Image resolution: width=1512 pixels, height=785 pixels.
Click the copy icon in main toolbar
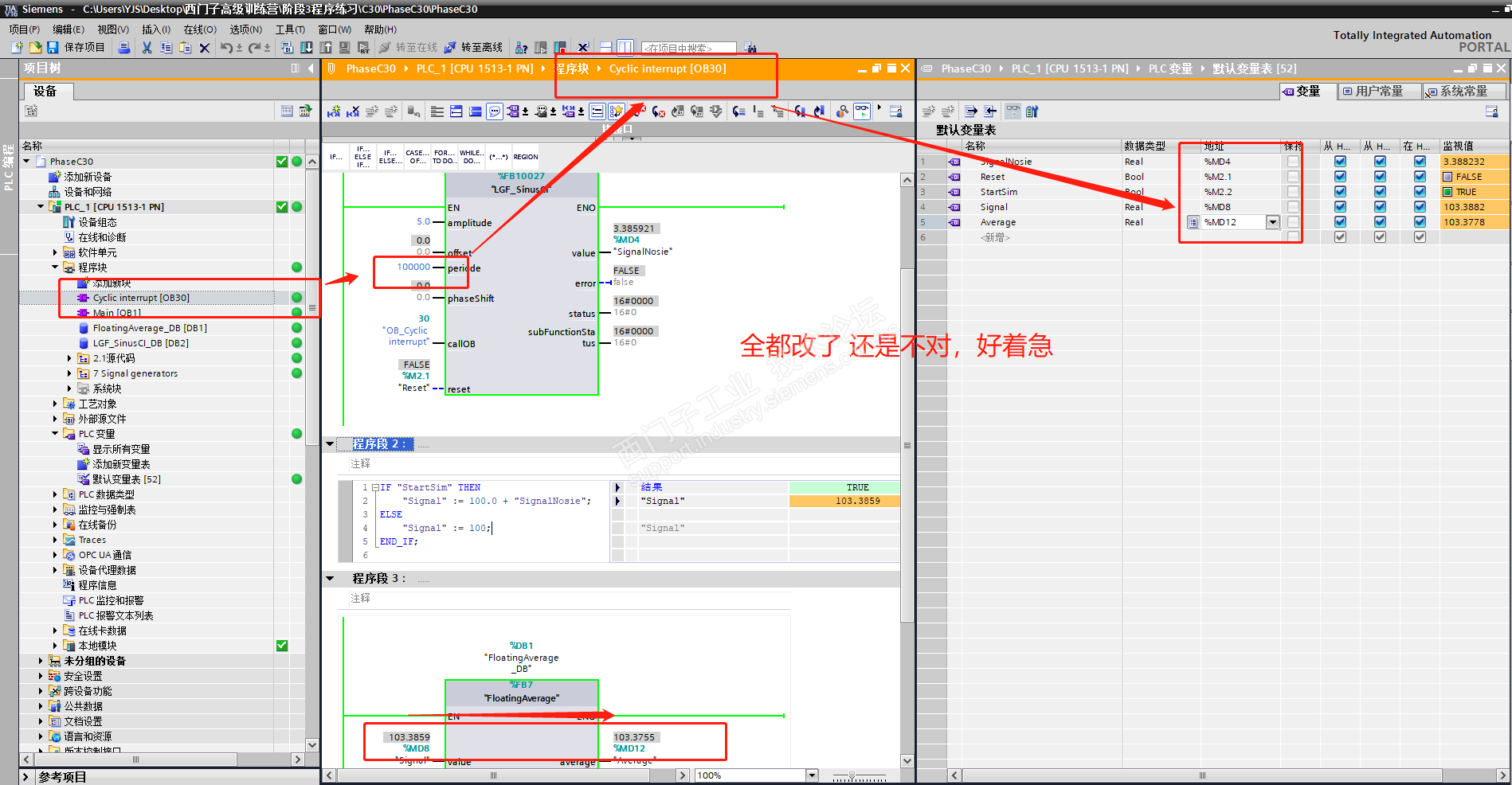point(166,48)
